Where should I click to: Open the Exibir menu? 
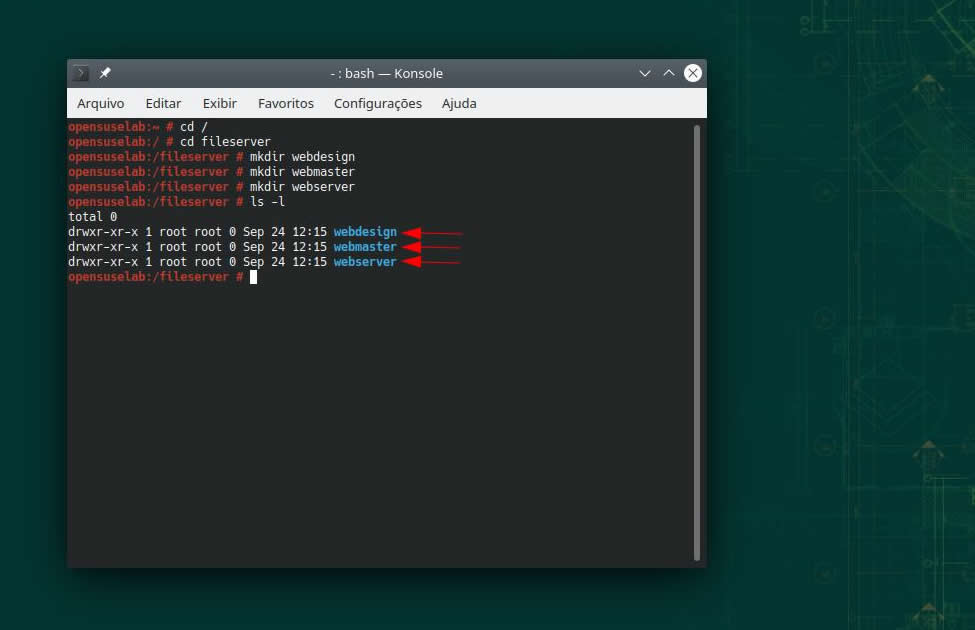219,103
